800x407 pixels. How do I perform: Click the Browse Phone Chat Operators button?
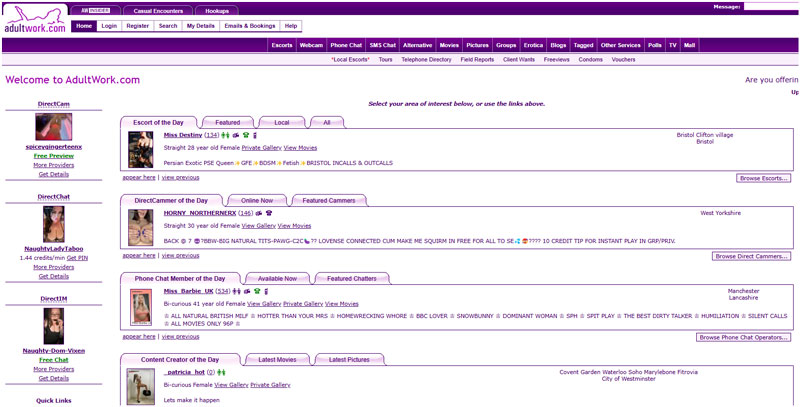point(744,337)
